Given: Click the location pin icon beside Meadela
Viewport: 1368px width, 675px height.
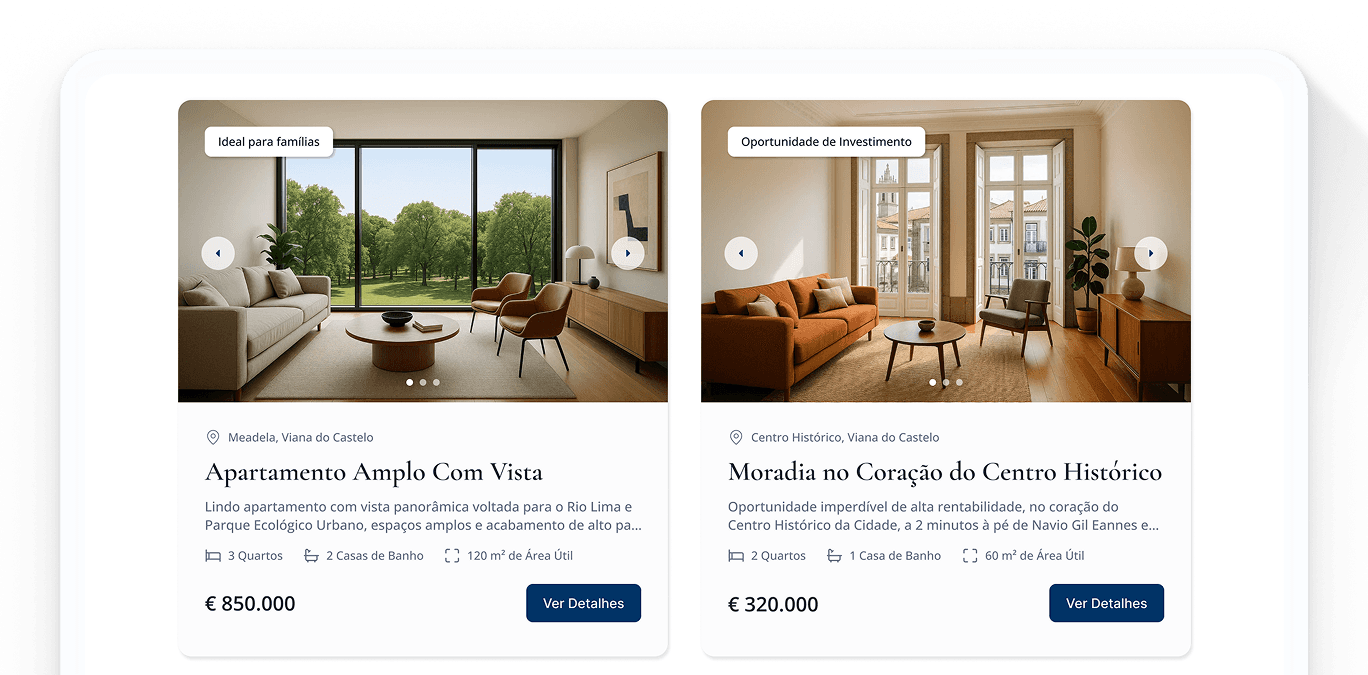Looking at the screenshot, I should tap(213, 437).
